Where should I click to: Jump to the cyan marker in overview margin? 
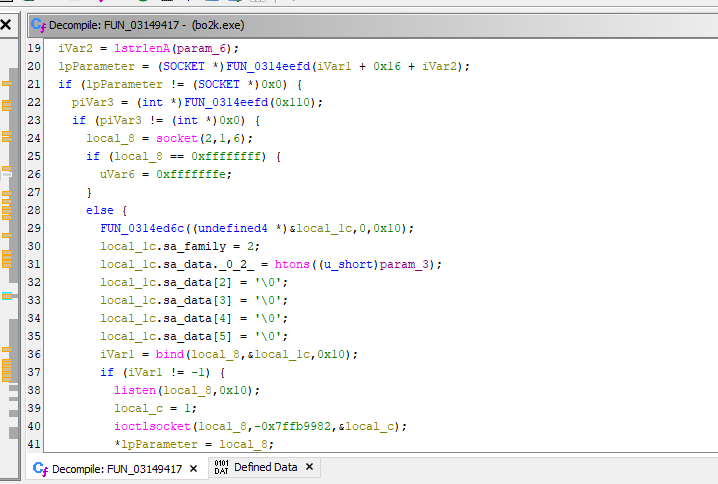pyautogui.click(x=6, y=295)
